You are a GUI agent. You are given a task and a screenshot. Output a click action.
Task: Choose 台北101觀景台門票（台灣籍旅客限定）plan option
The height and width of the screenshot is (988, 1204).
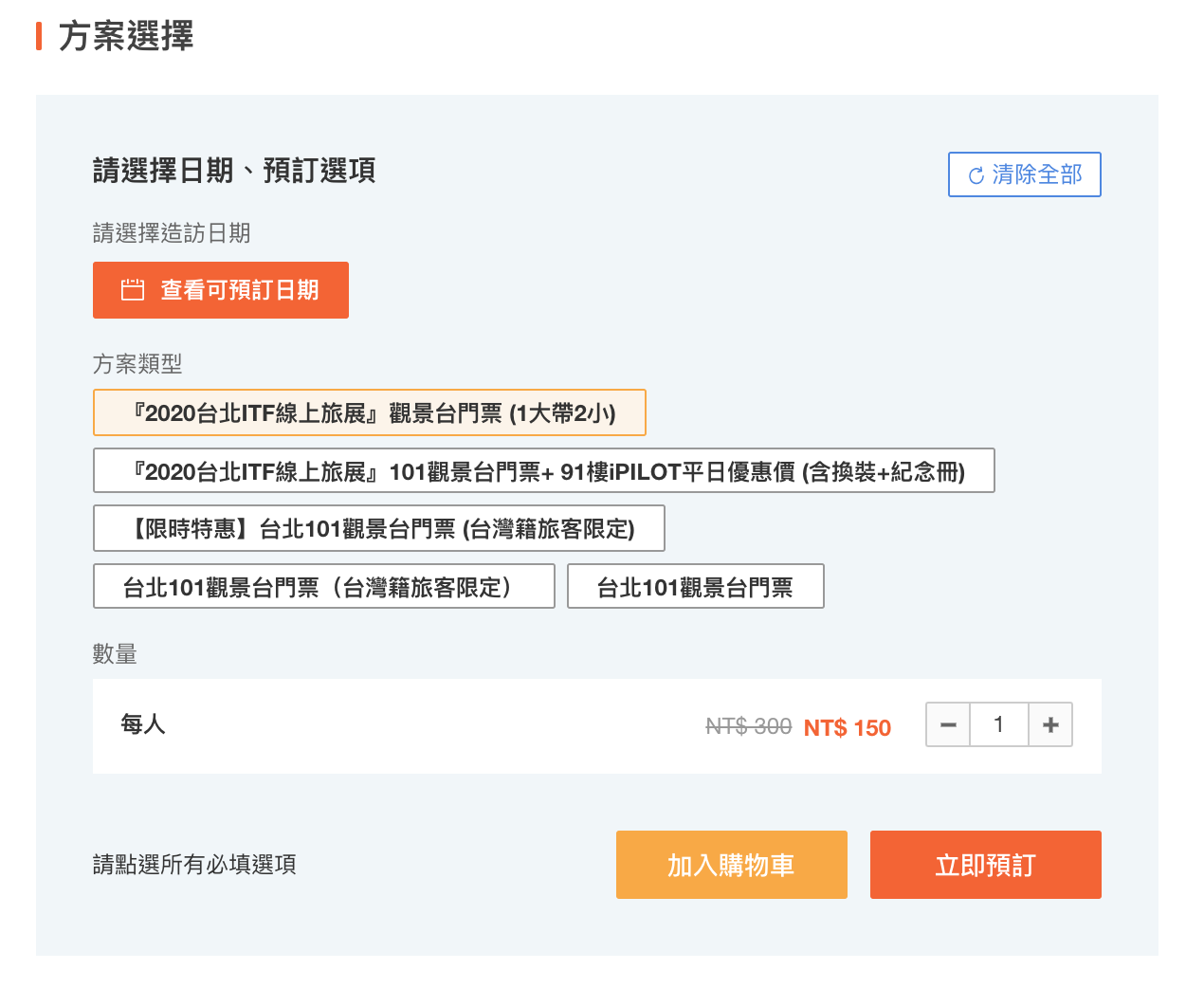pos(324,586)
